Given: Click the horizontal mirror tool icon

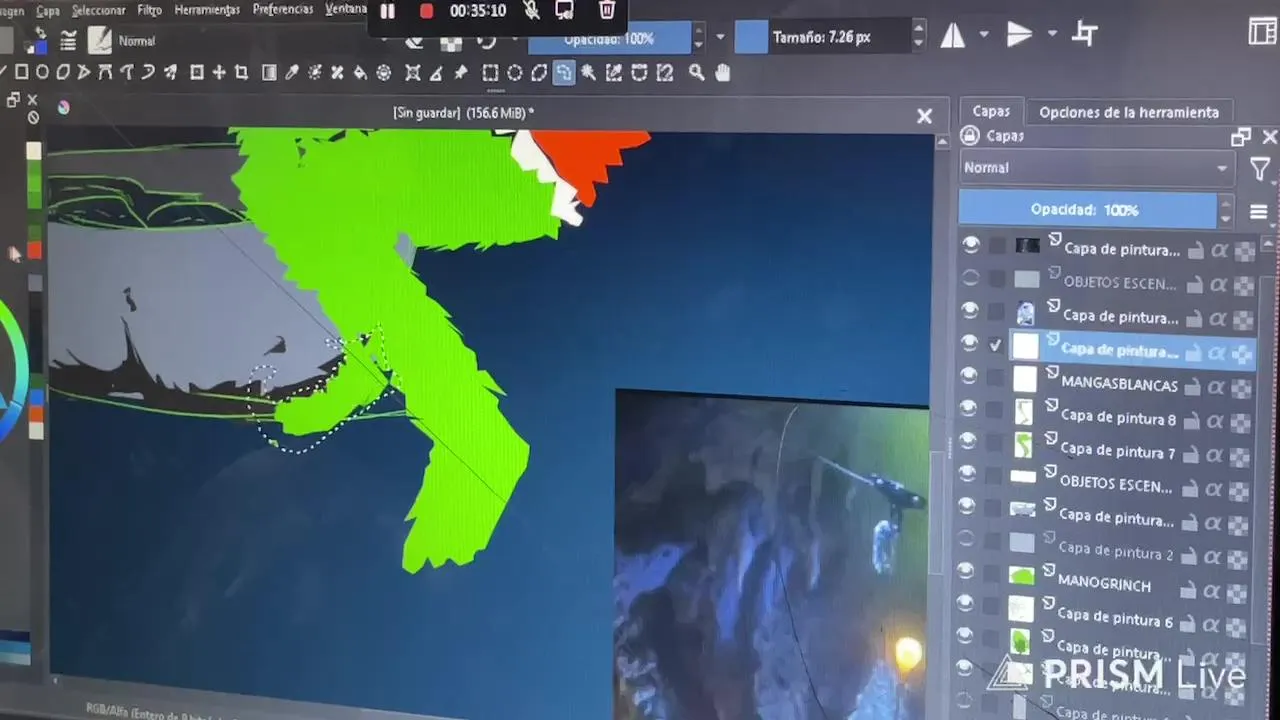Looking at the screenshot, I should point(953,36).
